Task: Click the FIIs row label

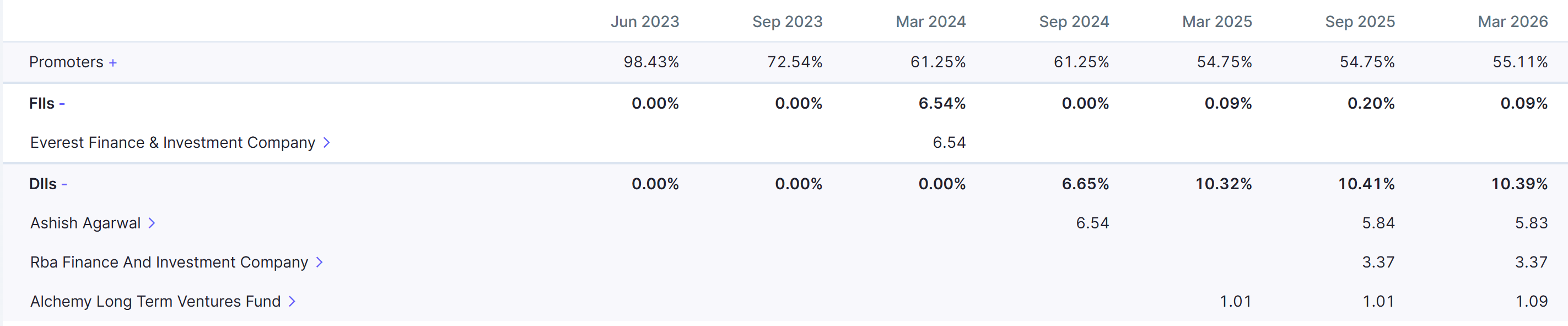Action: click(41, 104)
